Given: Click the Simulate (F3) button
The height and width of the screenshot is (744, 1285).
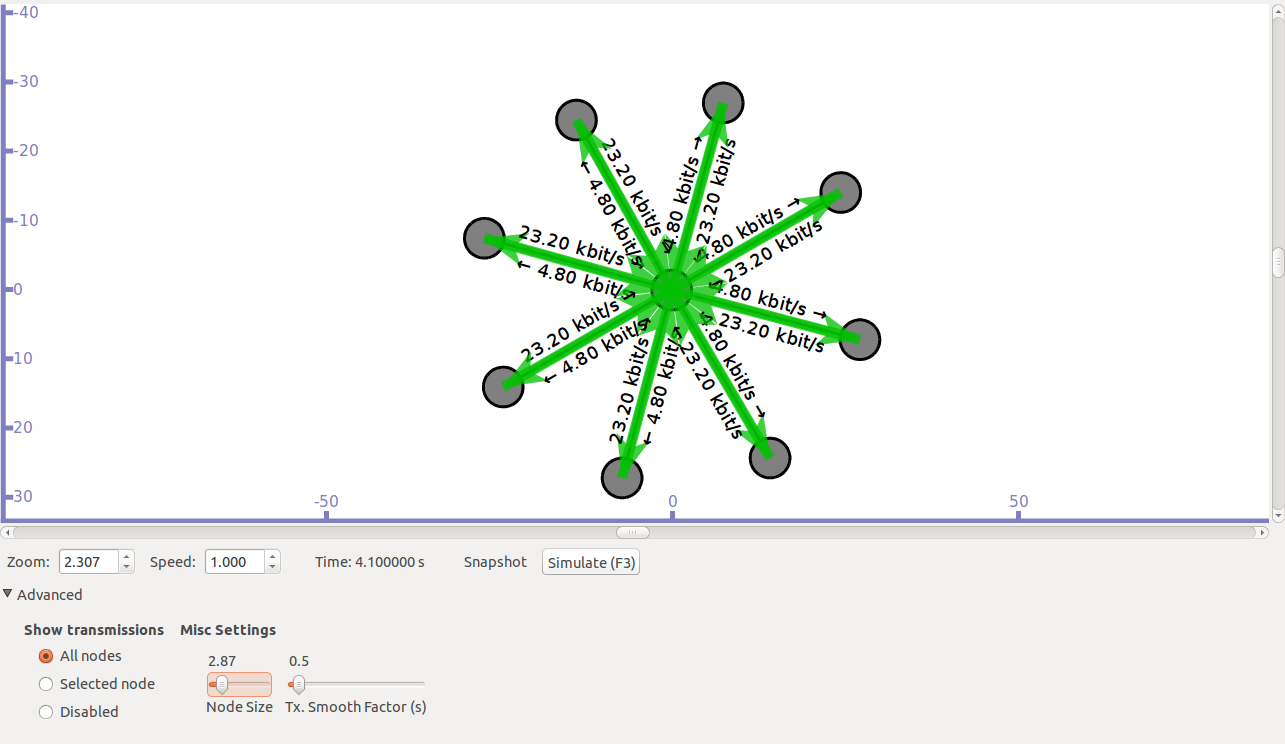Looking at the screenshot, I should [x=590, y=562].
